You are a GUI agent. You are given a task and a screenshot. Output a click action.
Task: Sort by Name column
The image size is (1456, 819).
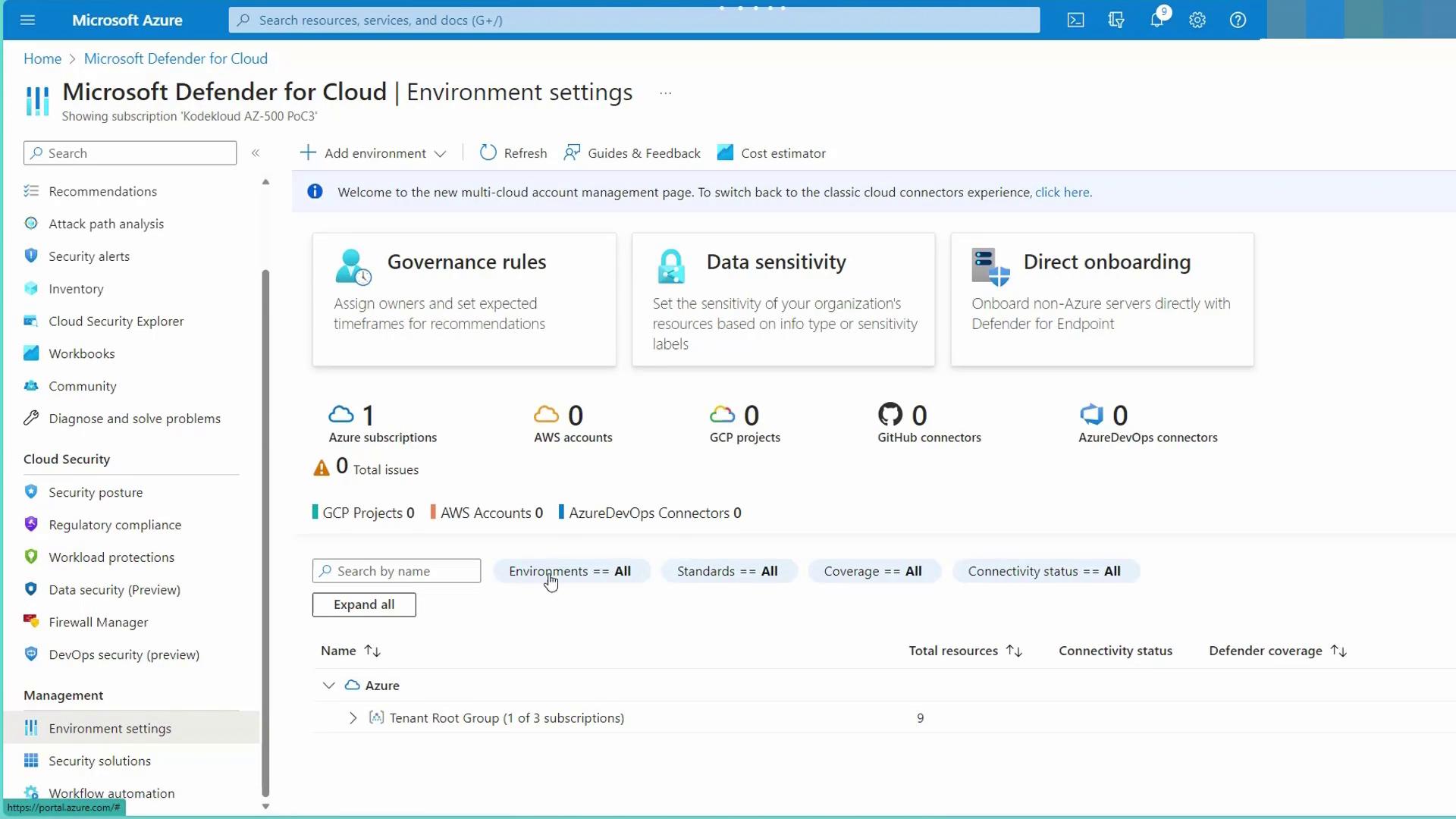372,651
